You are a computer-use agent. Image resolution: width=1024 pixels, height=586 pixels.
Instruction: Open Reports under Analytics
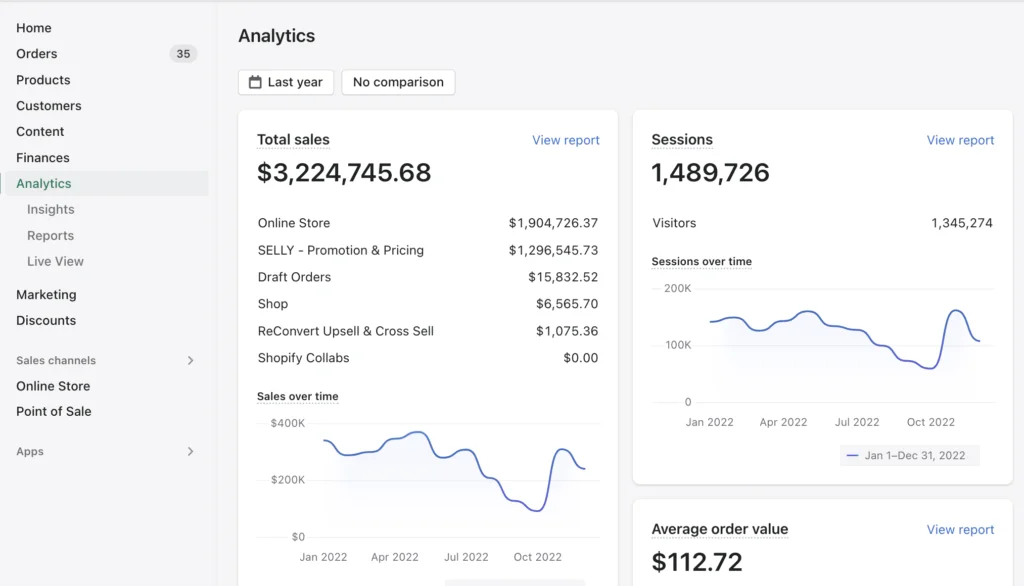tap(50, 235)
